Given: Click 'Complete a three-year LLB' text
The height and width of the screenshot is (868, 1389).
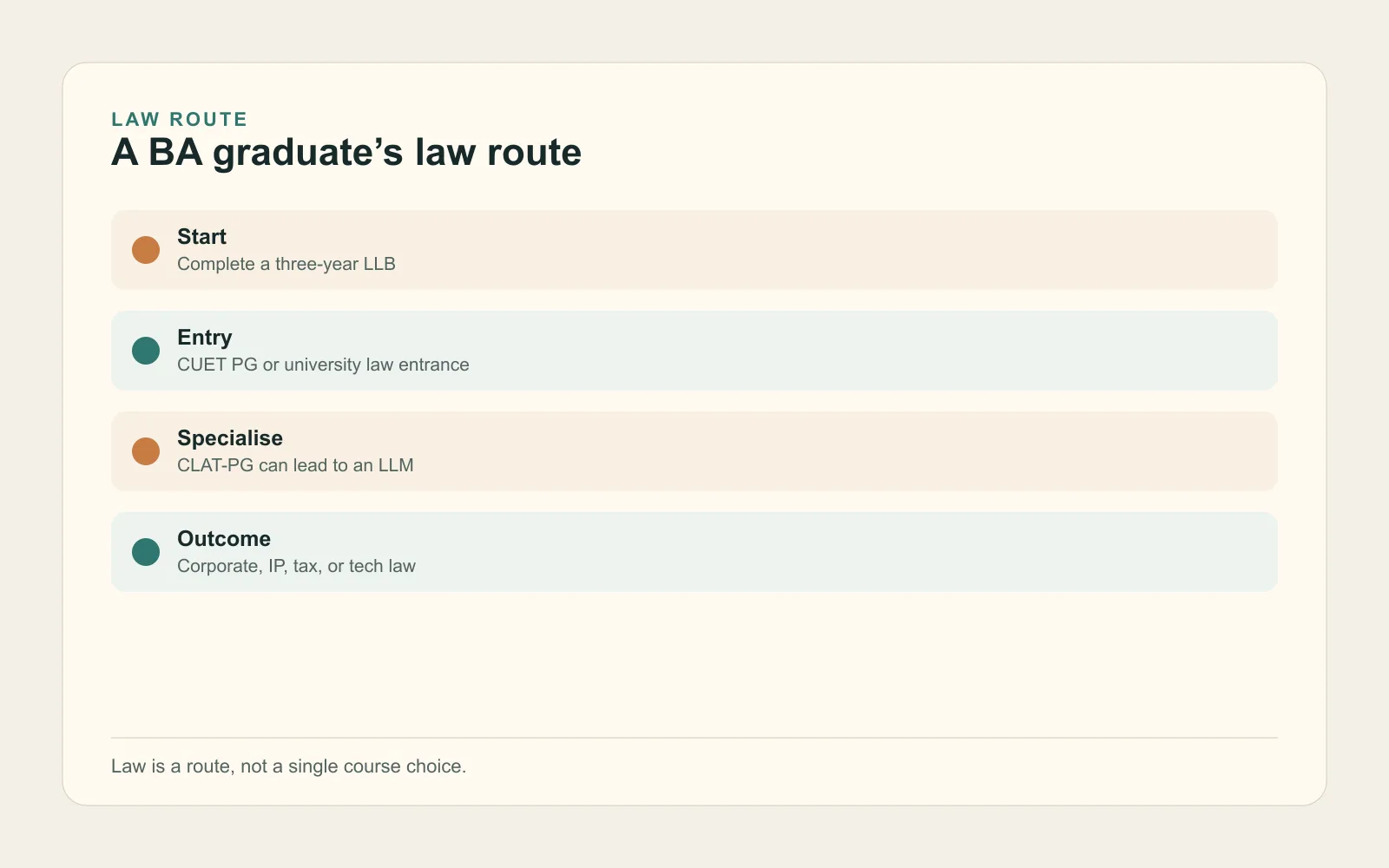Looking at the screenshot, I should (286, 264).
